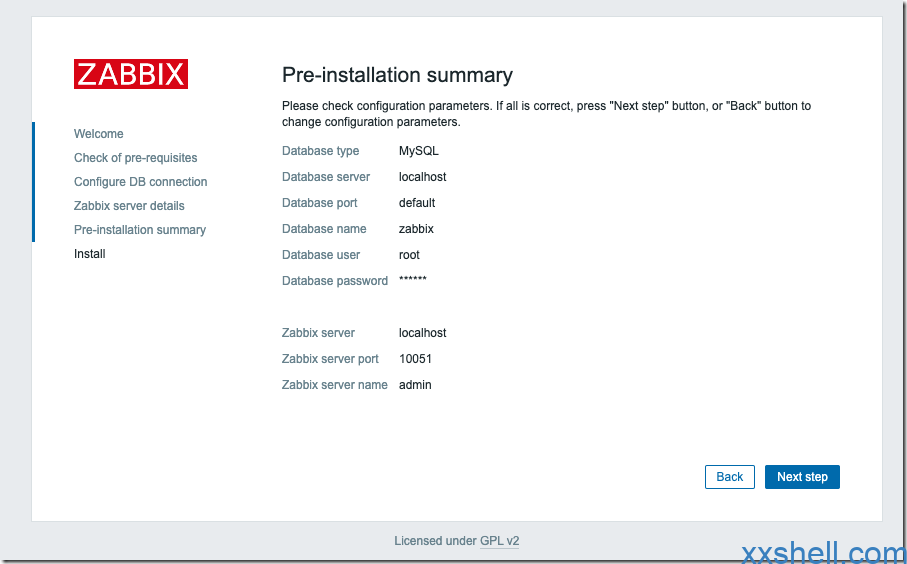The image size is (907, 564).
Task: Click the instruction paragraph about configuration parameters
Action: pos(546,114)
